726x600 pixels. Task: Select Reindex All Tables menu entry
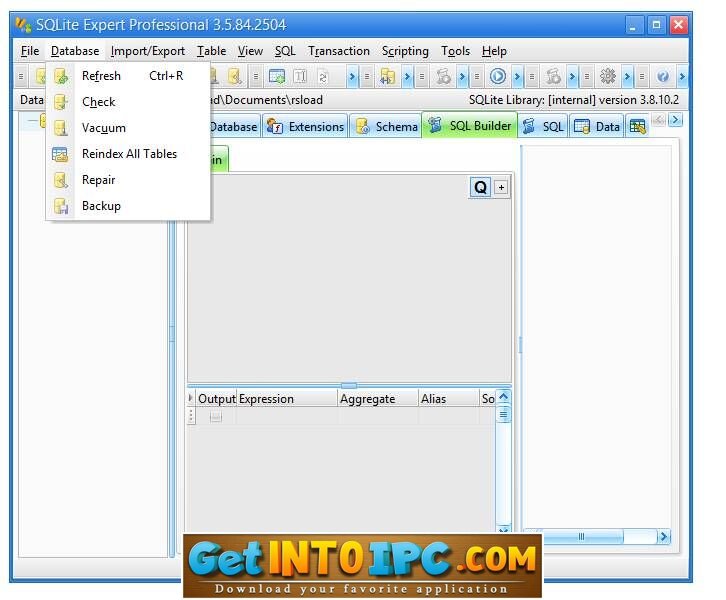tap(128, 154)
